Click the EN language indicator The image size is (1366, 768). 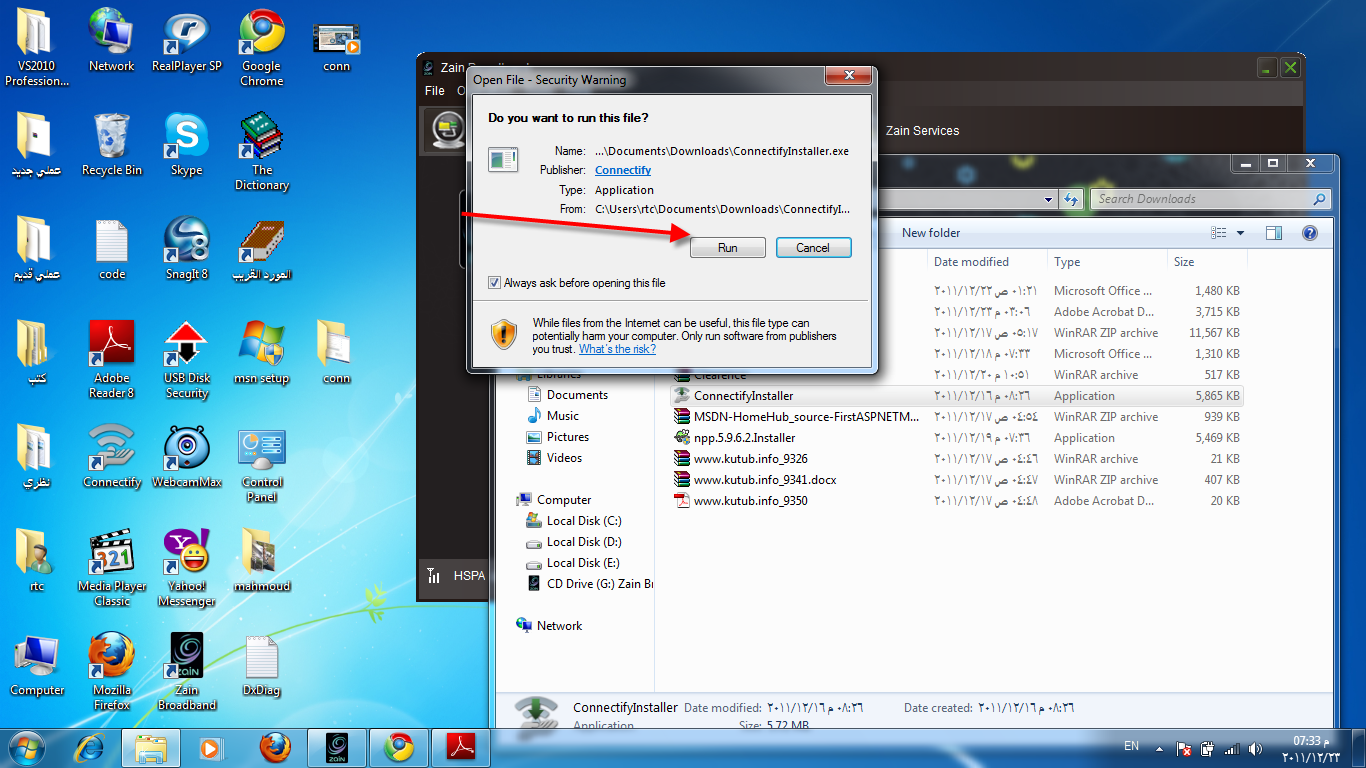[1131, 746]
